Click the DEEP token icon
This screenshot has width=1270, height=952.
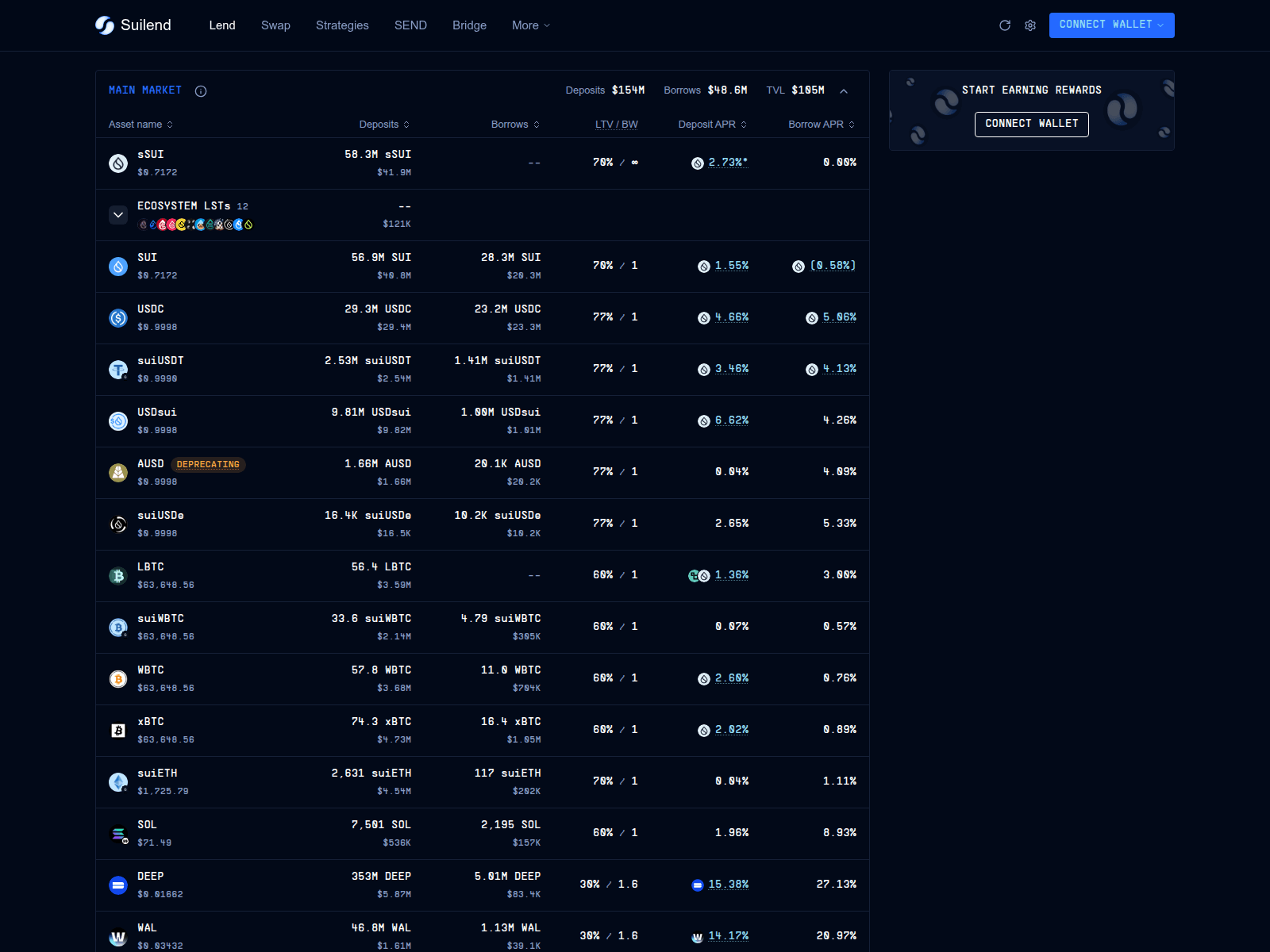click(x=118, y=885)
